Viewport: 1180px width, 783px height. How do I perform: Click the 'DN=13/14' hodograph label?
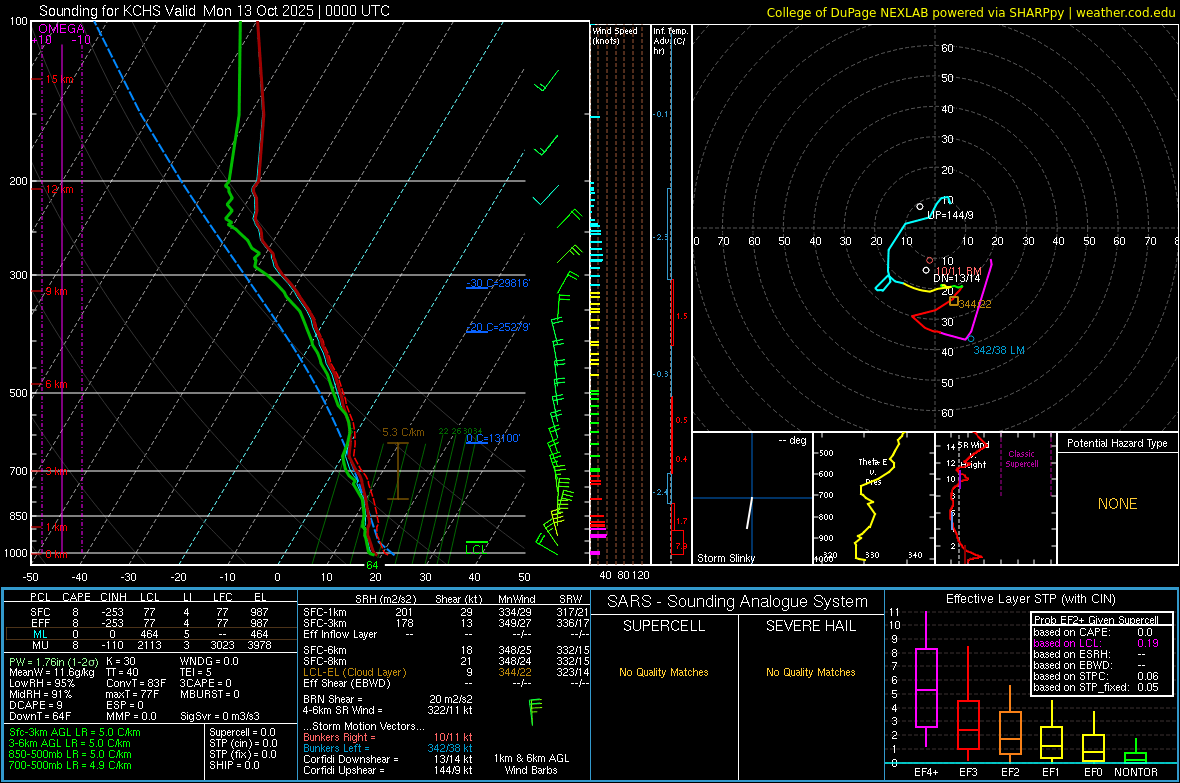(x=956, y=278)
